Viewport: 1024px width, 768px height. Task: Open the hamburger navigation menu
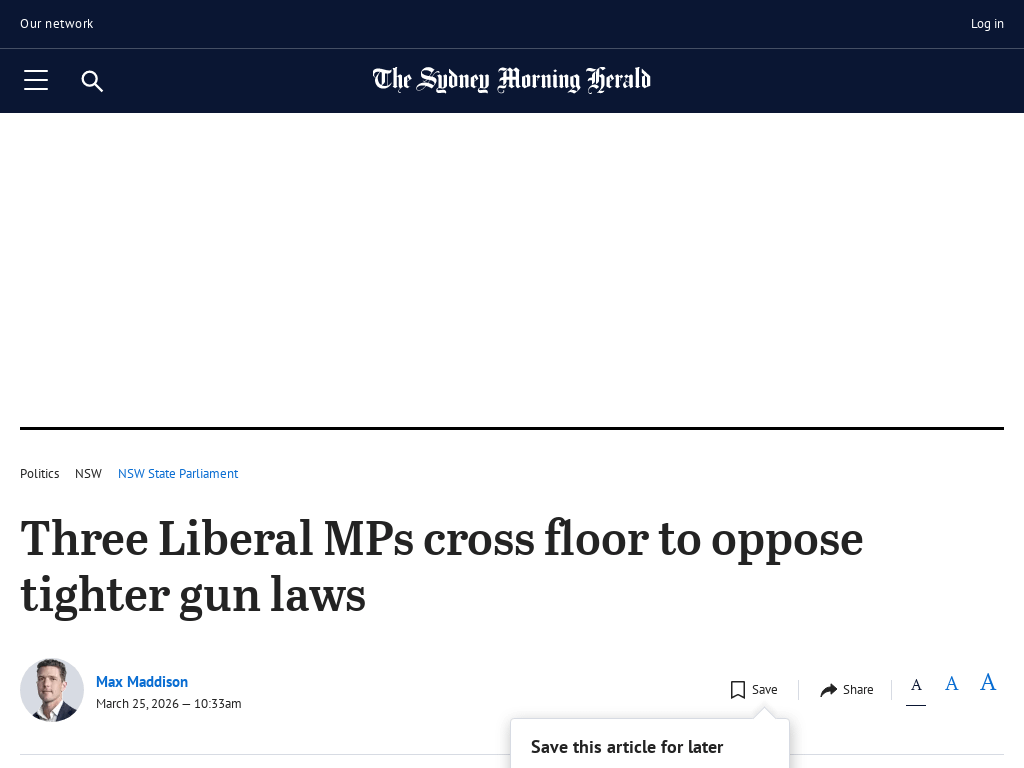tap(36, 81)
